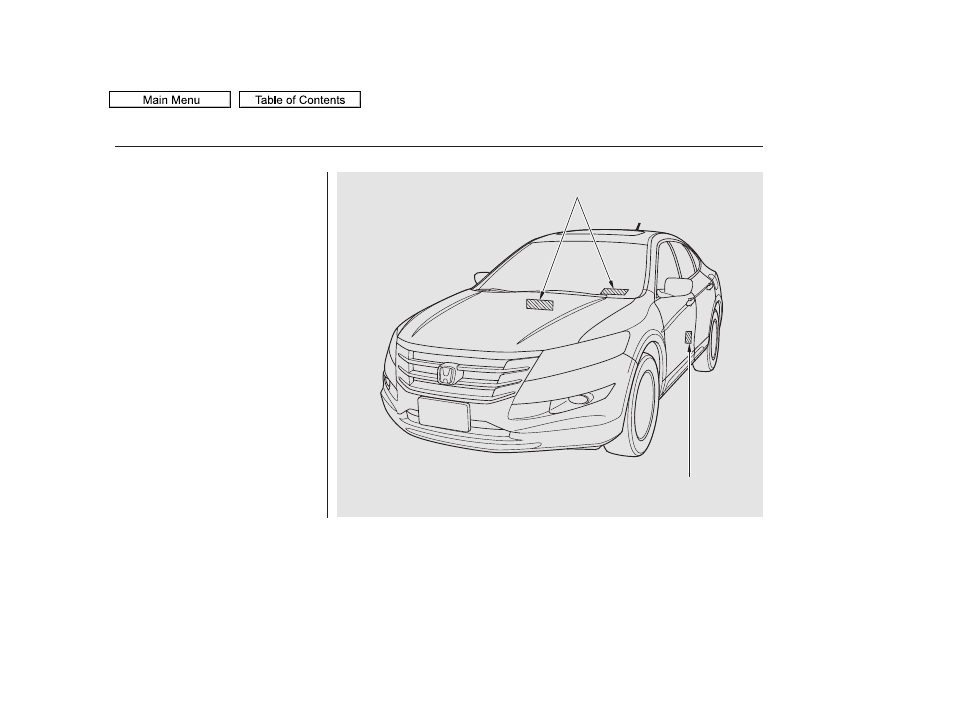Click the hatched label on the door jamb
Screen dimensions: 954x709
pyautogui.click(x=689, y=338)
